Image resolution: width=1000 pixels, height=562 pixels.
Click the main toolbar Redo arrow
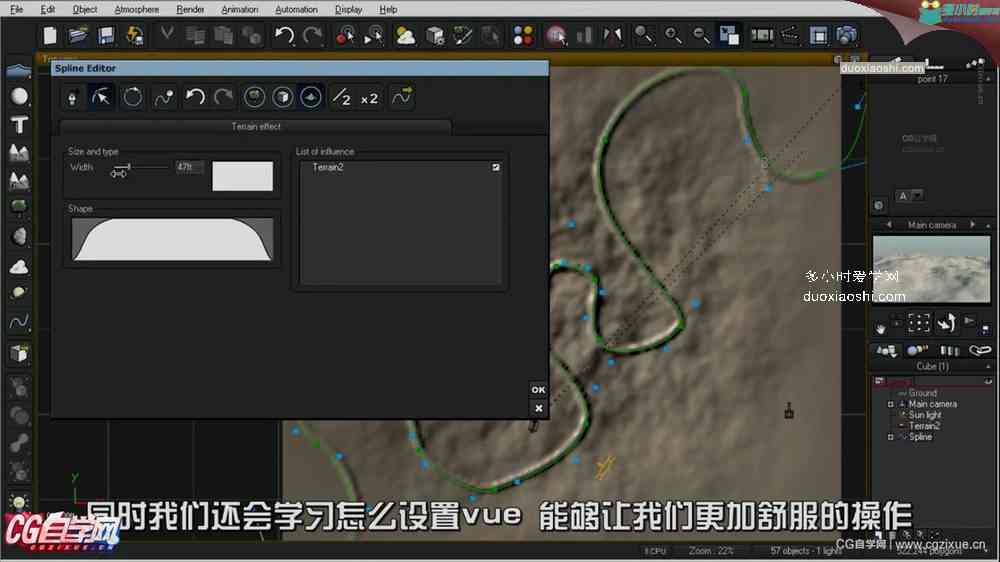point(312,36)
